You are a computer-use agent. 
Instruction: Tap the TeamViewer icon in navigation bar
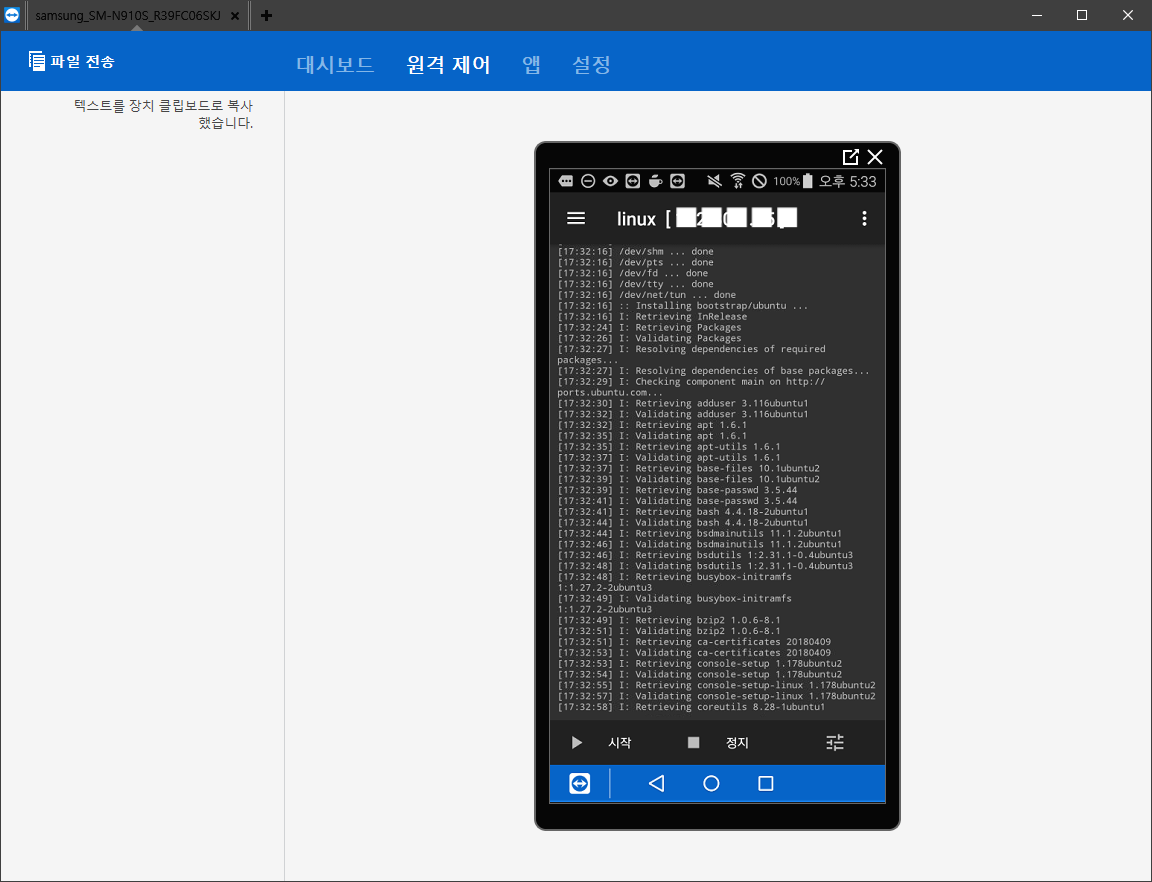click(580, 784)
